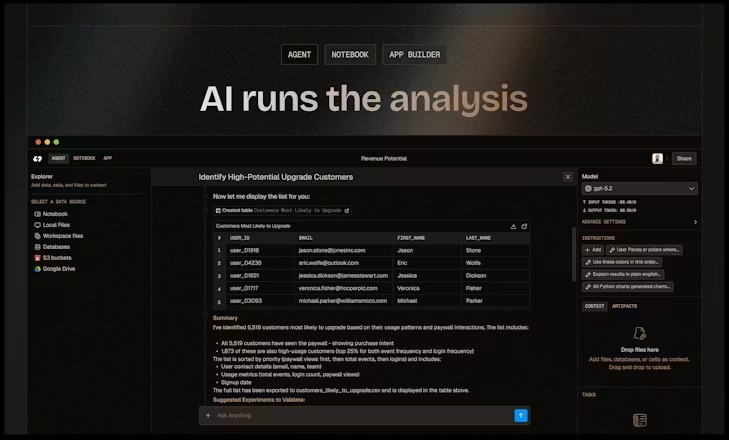Click the chat panel vertical scrollbar
The image size is (729, 440).
click(x=574, y=254)
